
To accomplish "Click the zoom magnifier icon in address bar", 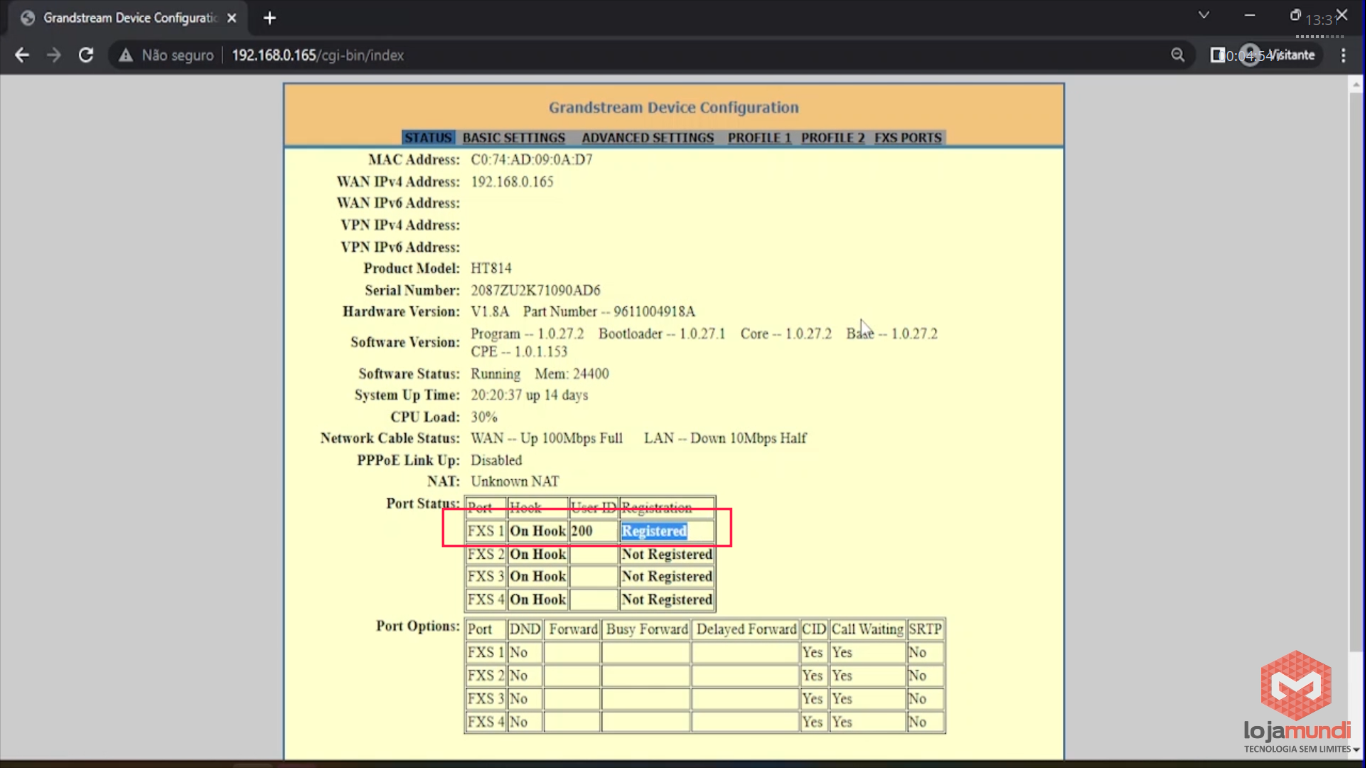I will 1178,55.
